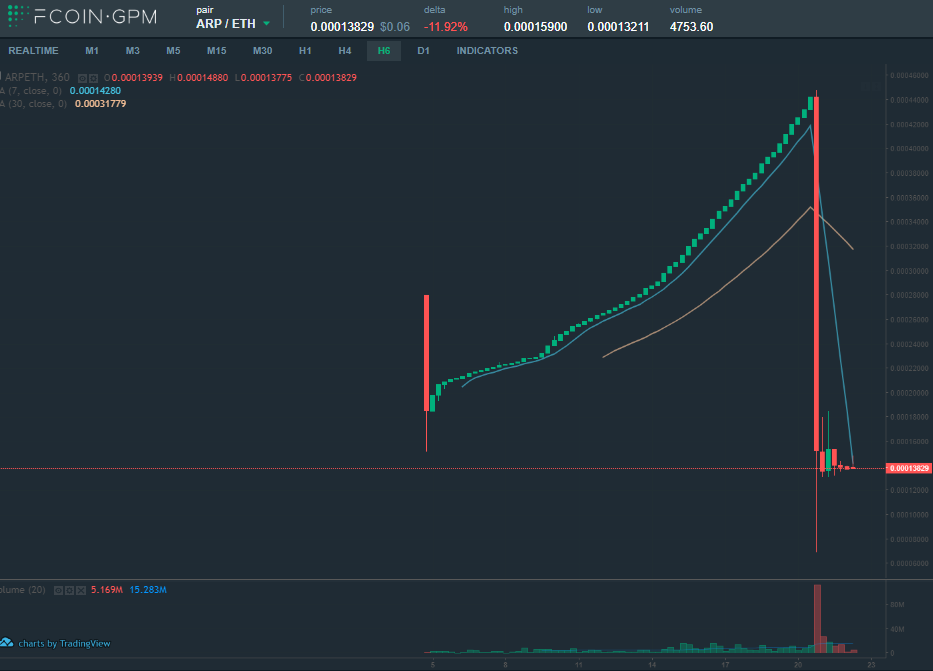Click the MA (7, close, 0) indicator label
Viewport: 933px width, 671px height.
[x=31, y=90]
